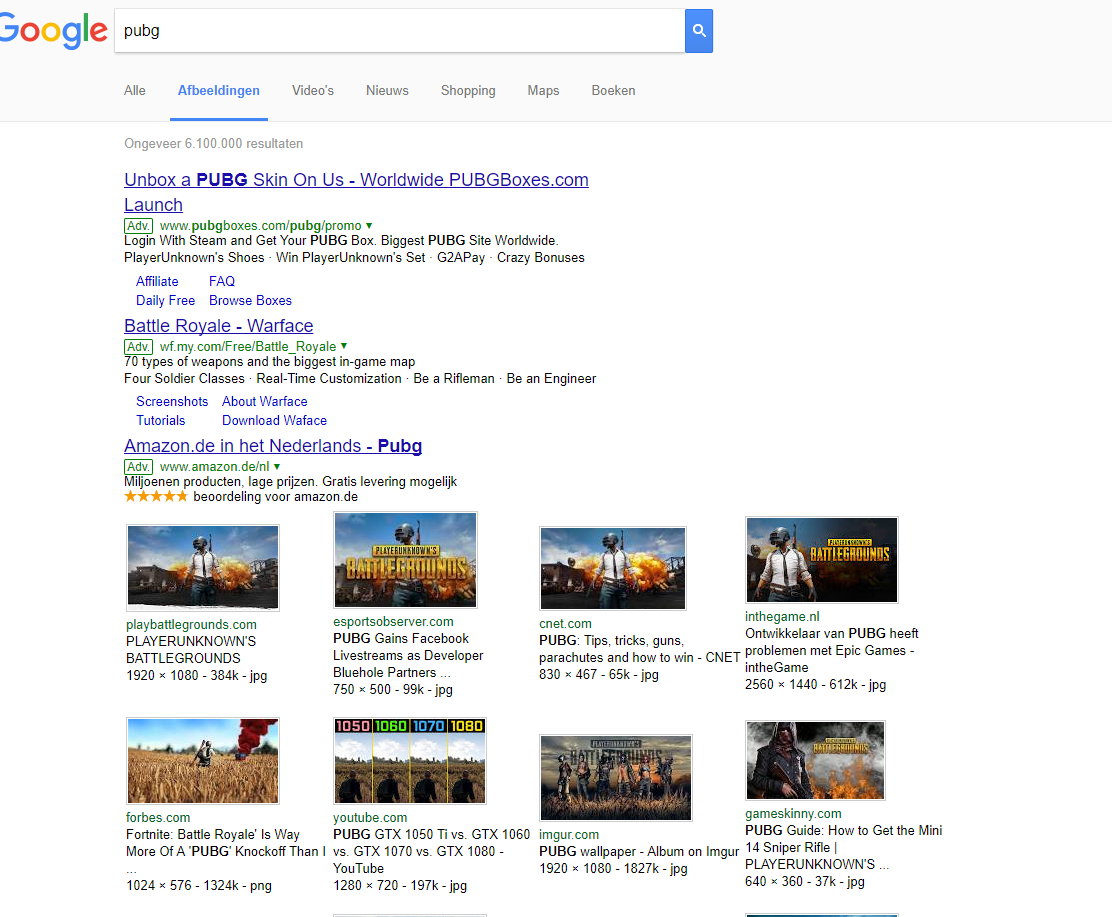
Task: Click the imgur.com source link
Action: (569, 835)
